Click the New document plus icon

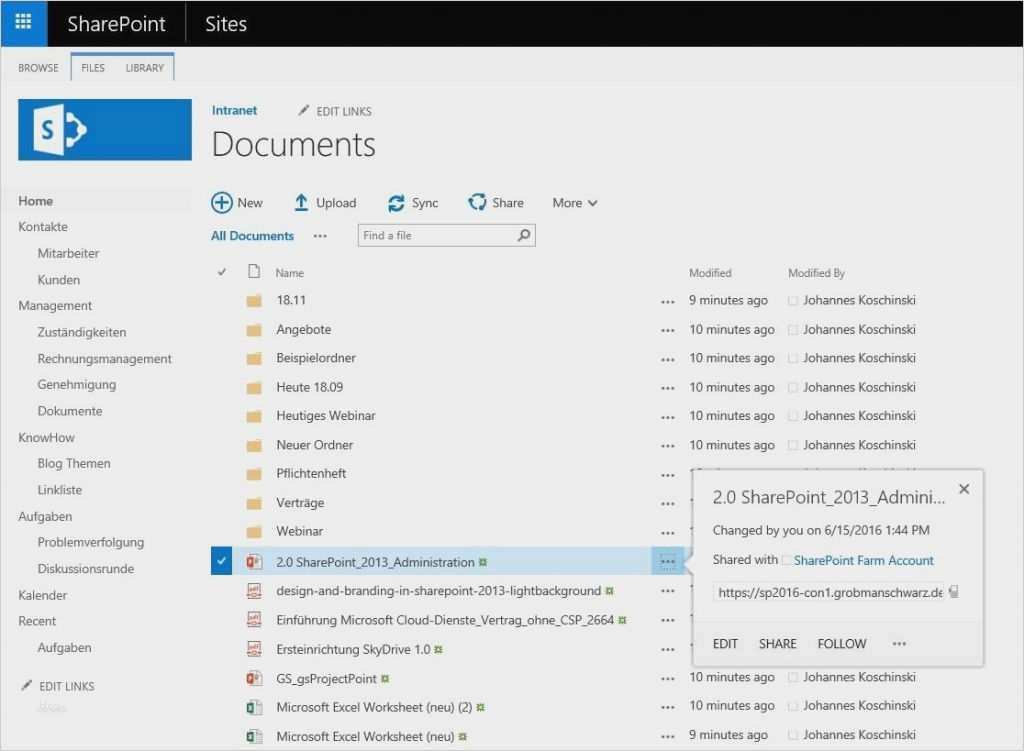pyautogui.click(x=222, y=202)
